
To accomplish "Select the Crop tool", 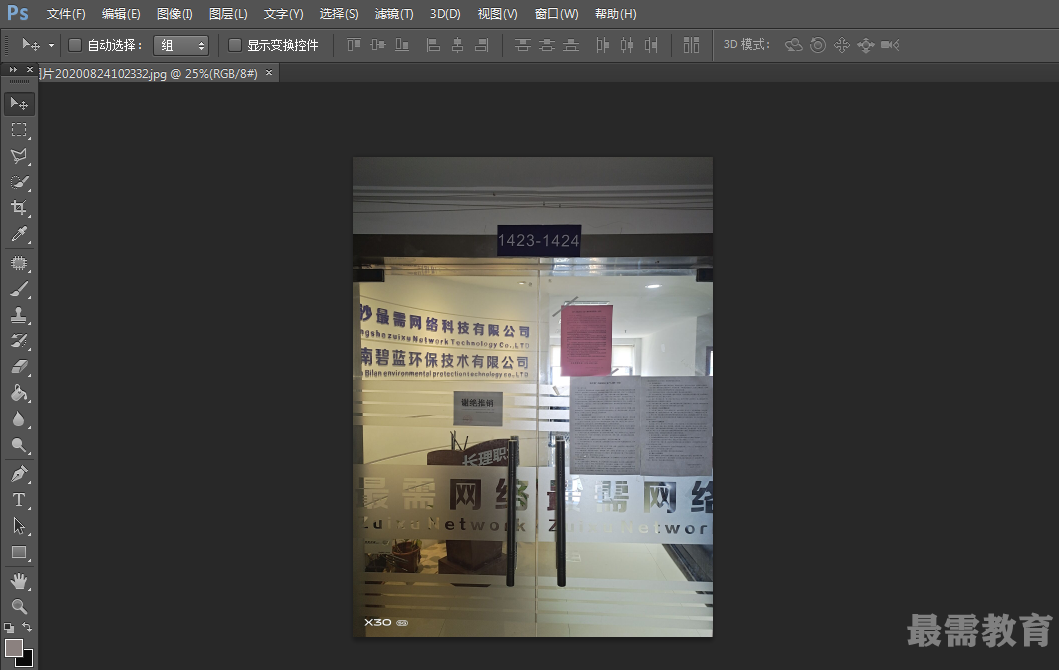I will tap(19, 208).
